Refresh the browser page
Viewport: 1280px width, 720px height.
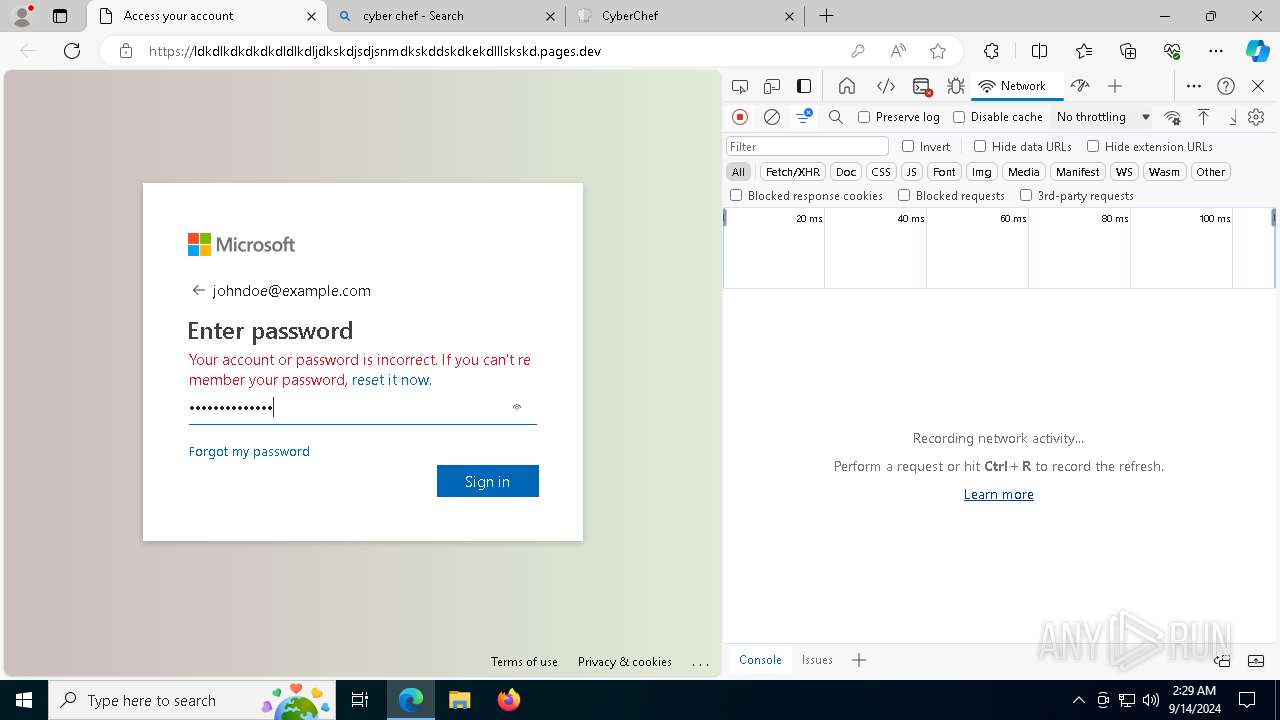pos(72,51)
